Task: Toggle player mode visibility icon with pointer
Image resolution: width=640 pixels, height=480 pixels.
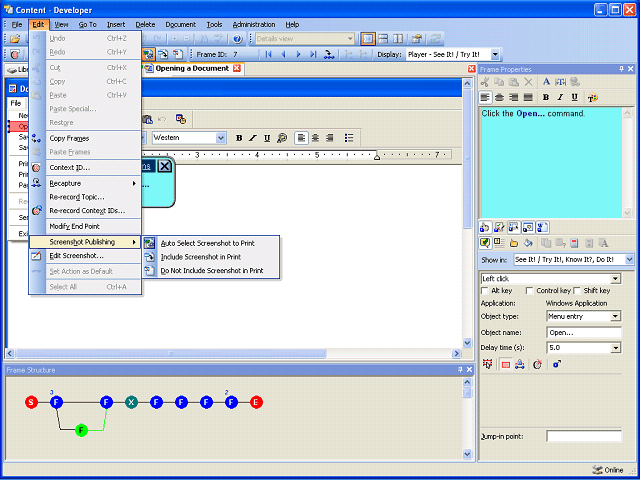Action: (x=513, y=227)
